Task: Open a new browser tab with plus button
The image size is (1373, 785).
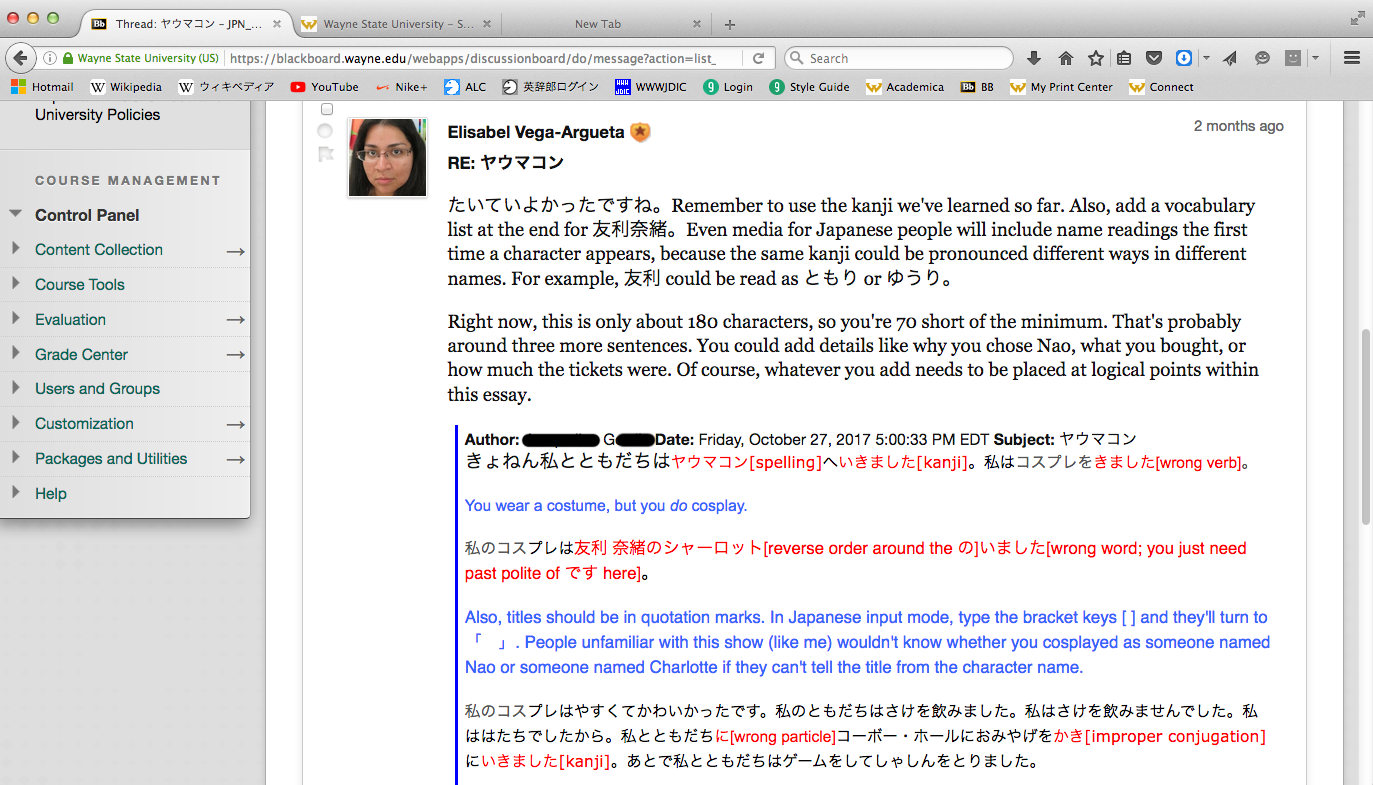Action: pyautogui.click(x=730, y=24)
